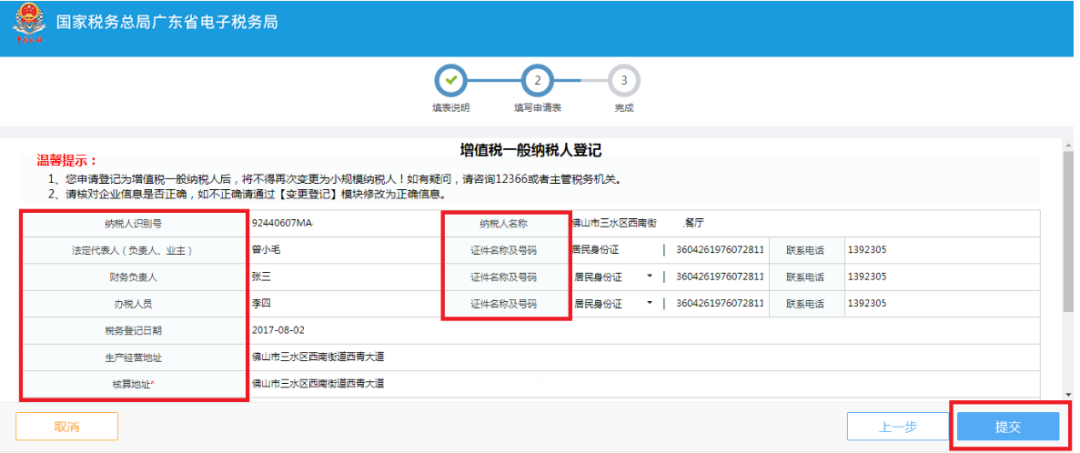Click the 核算地址 label cell

pyautogui.click(x=134, y=383)
